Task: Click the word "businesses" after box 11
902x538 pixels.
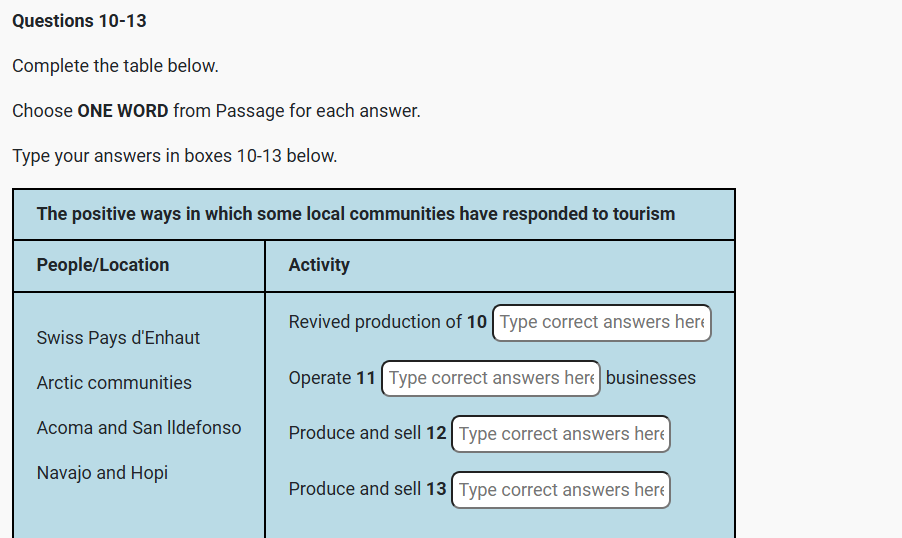Action: click(x=650, y=378)
